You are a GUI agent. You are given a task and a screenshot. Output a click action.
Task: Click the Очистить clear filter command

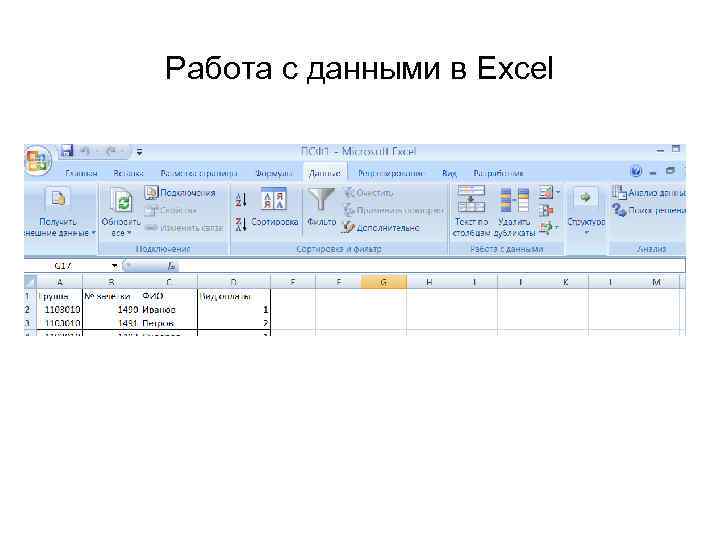coord(369,193)
